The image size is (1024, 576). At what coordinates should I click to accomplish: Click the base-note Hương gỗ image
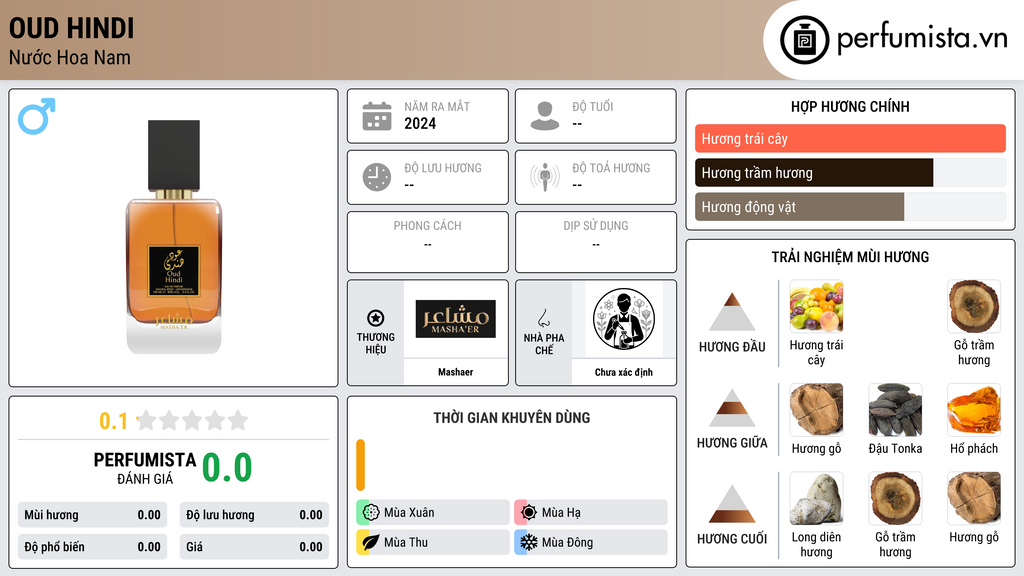(974, 499)
